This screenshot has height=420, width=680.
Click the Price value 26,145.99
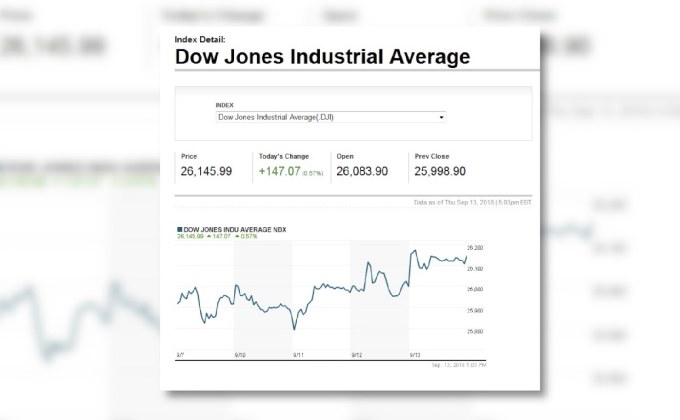coord(207,172)
